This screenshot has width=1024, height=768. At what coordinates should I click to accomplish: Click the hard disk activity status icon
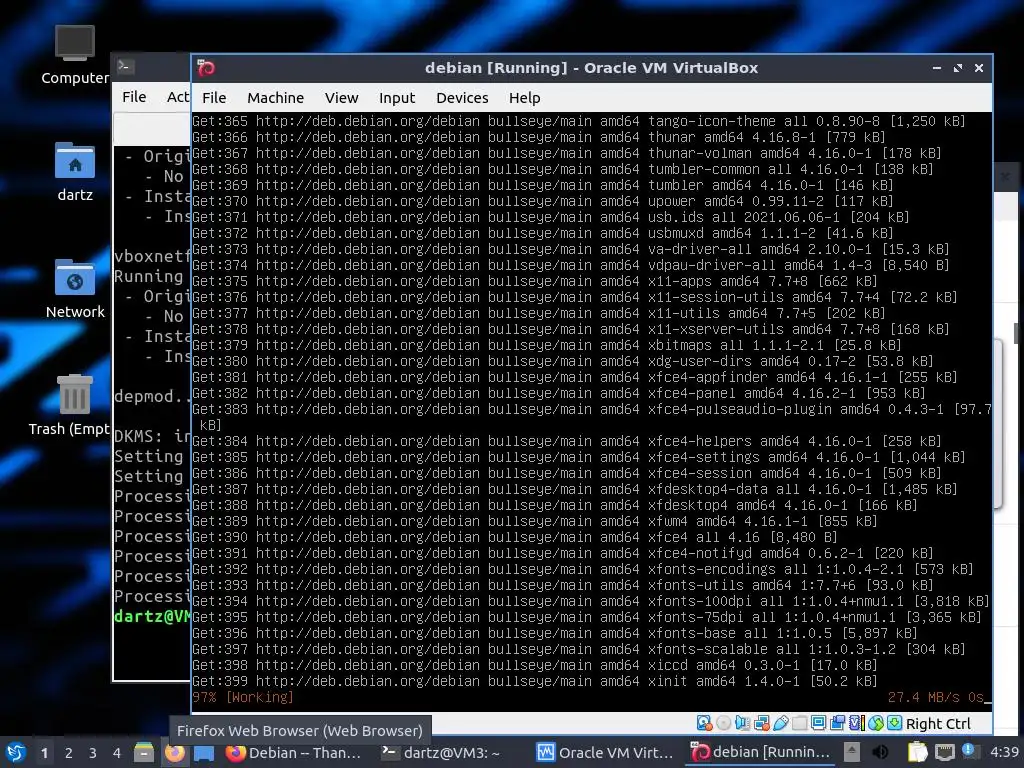point(704,723)
